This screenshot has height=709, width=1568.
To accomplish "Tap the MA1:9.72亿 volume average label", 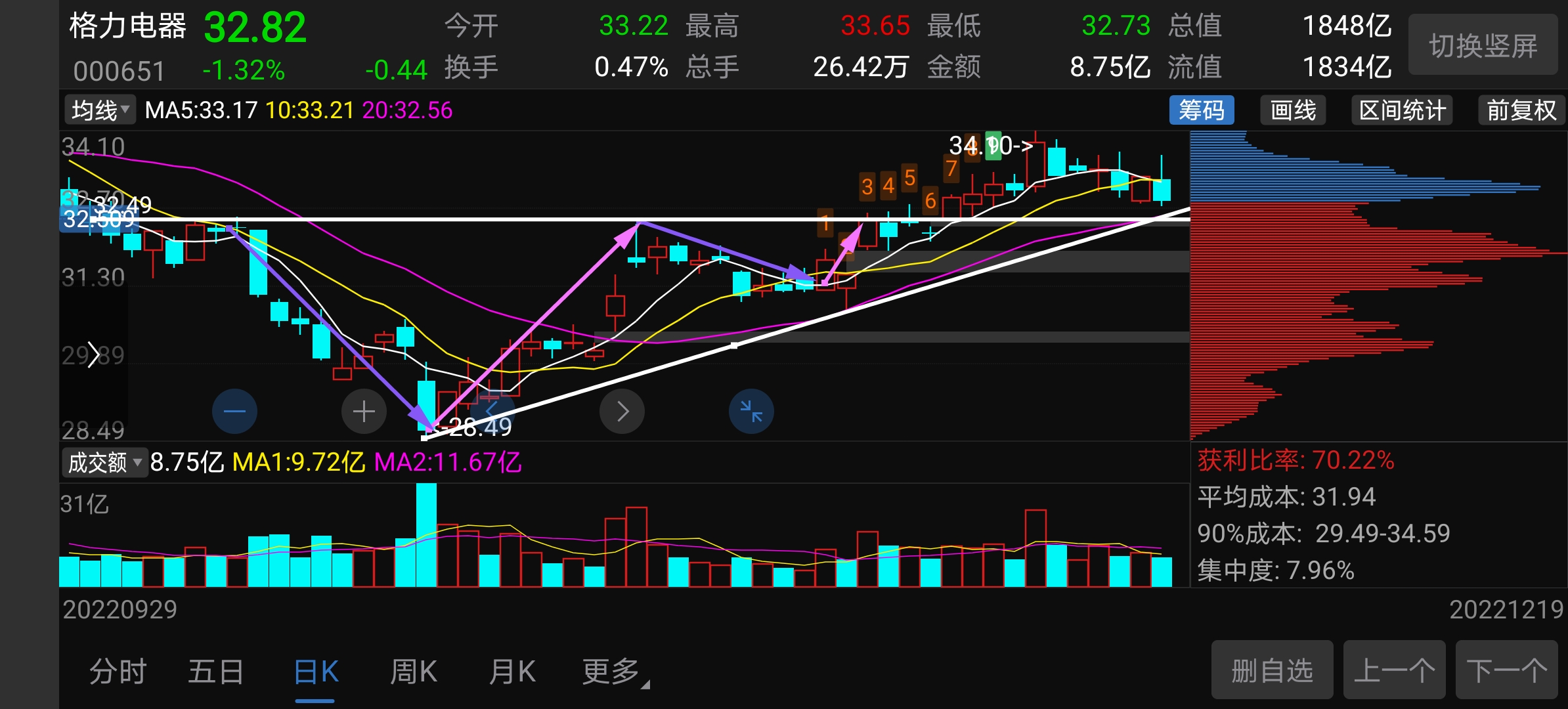I will click(x=299, y=462).
